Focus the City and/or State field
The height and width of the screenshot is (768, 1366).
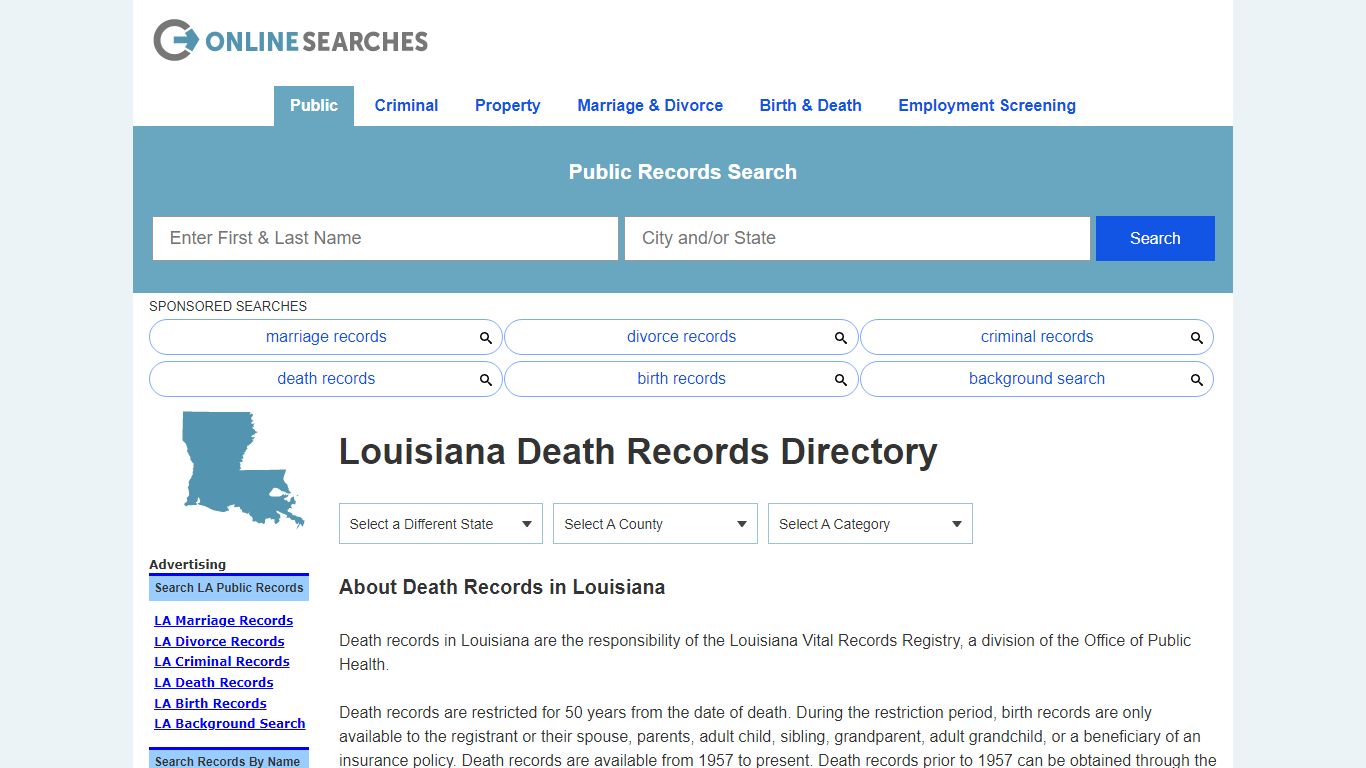click(857, 238)
